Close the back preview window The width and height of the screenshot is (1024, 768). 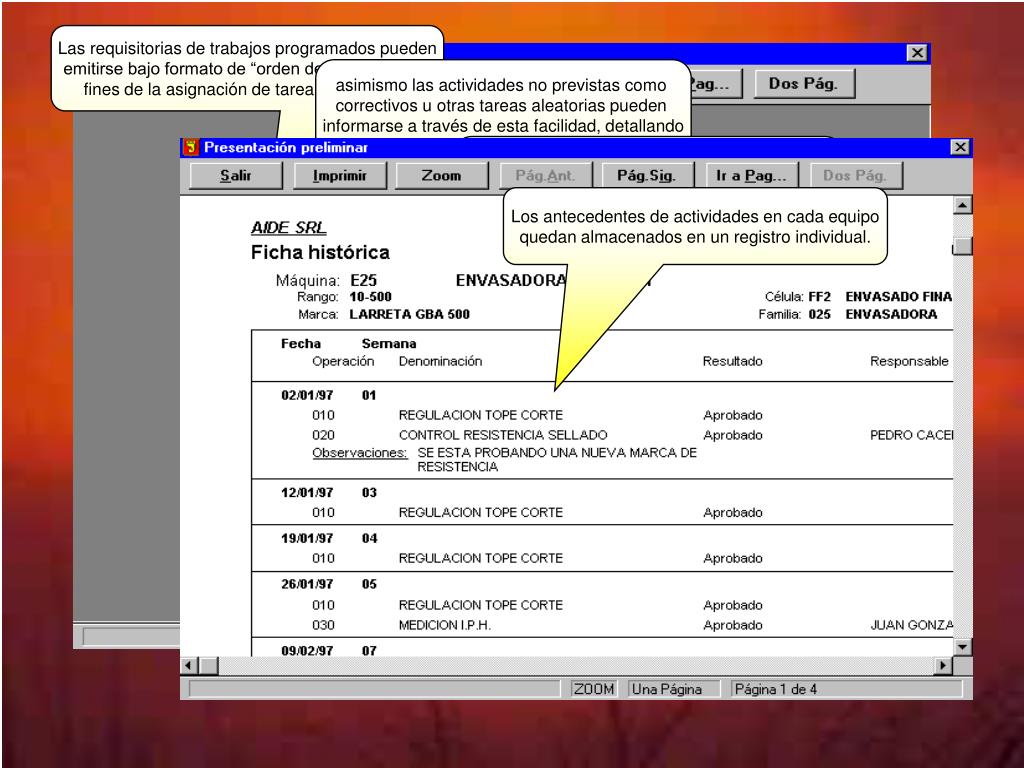pyautogui.click(x=918, y=53)
